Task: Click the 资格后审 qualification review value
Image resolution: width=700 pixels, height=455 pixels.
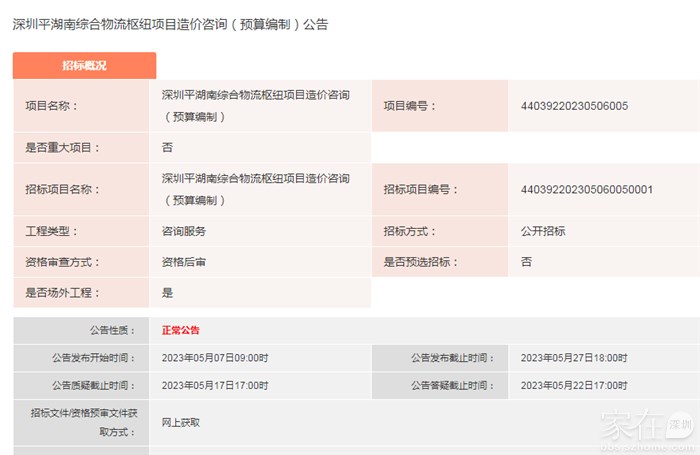Action: pyautogui.click(x=184, y=262)
